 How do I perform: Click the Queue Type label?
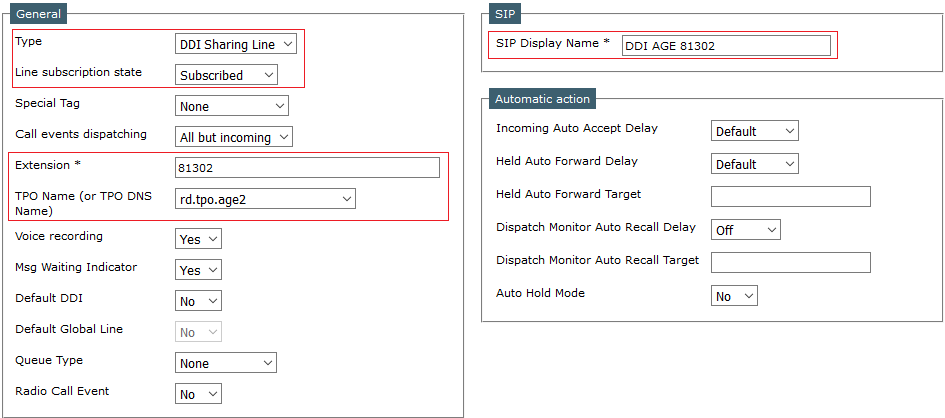49,360
